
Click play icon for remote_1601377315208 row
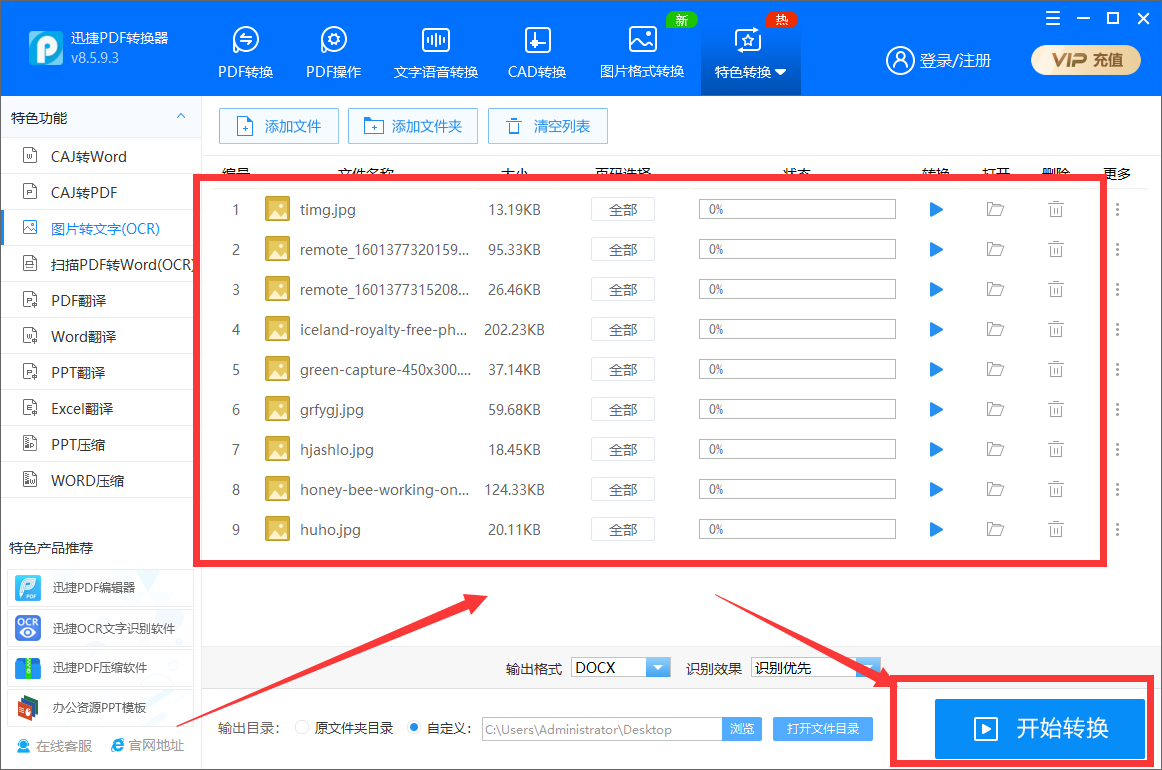pyautogui.click(x=936, y=290)
